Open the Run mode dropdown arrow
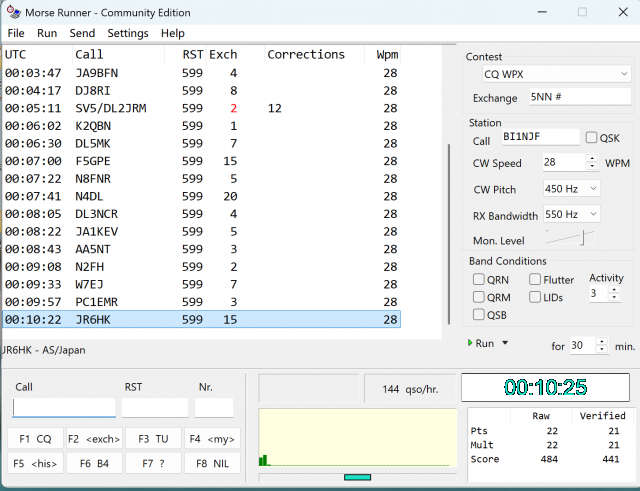 pos(505,343)
